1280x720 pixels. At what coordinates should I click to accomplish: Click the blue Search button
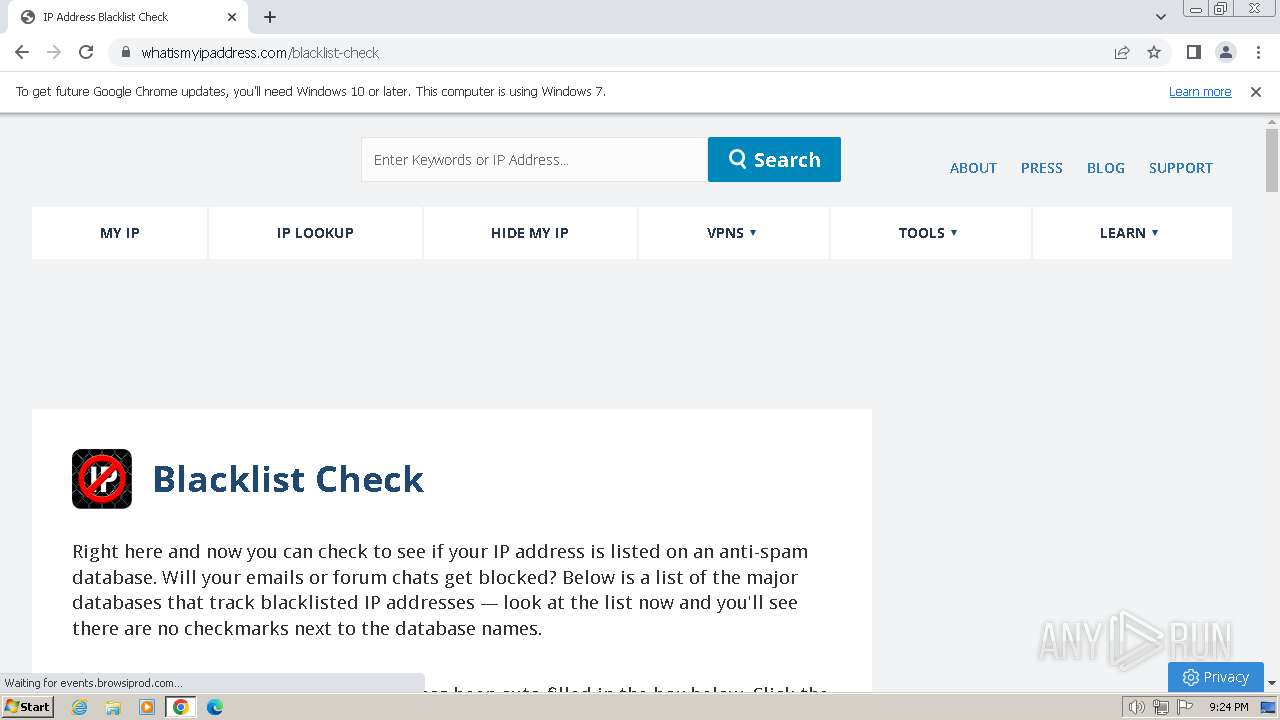point(774,160)
